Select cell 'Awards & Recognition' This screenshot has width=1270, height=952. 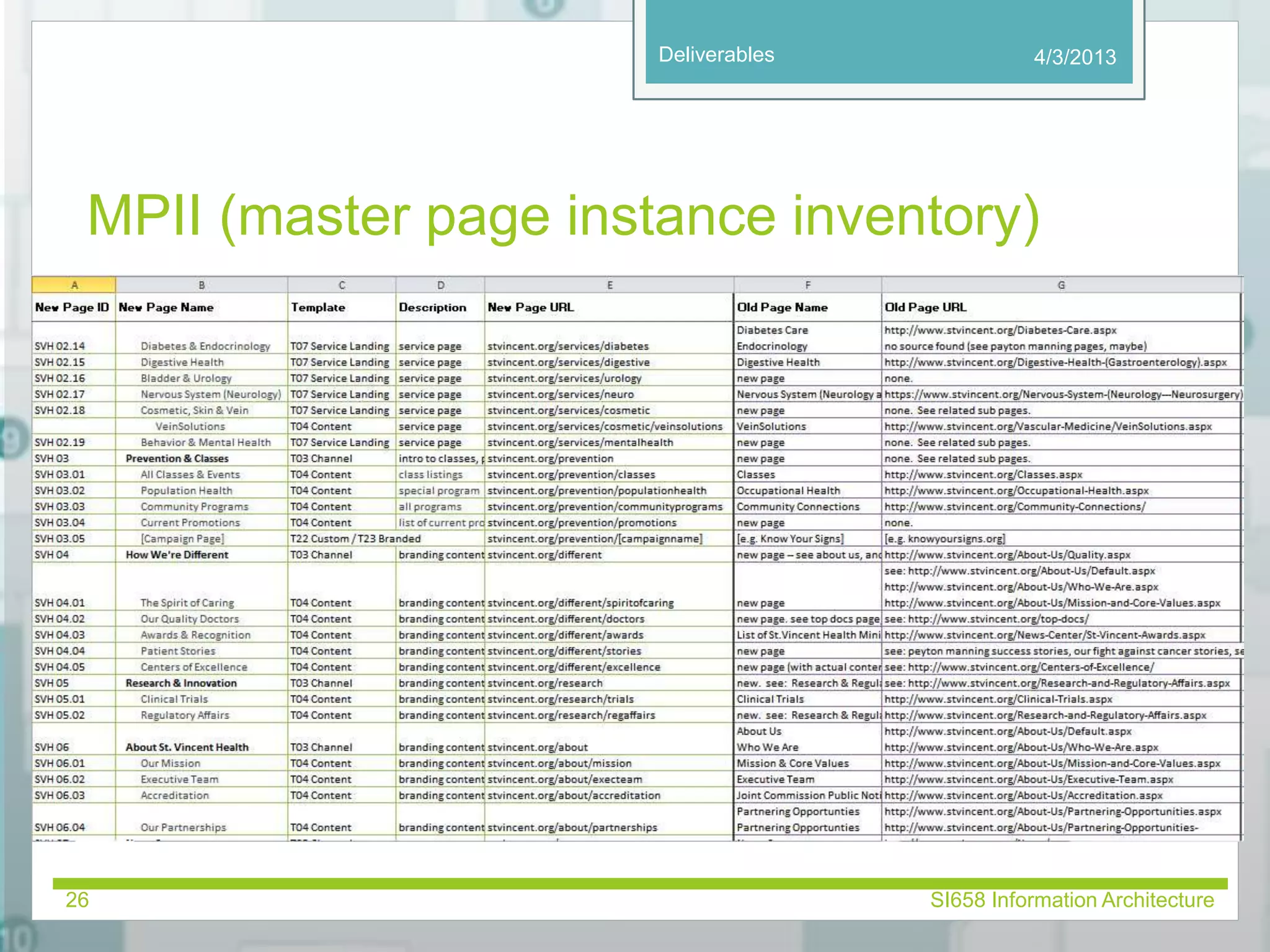[x=202, y=635]
